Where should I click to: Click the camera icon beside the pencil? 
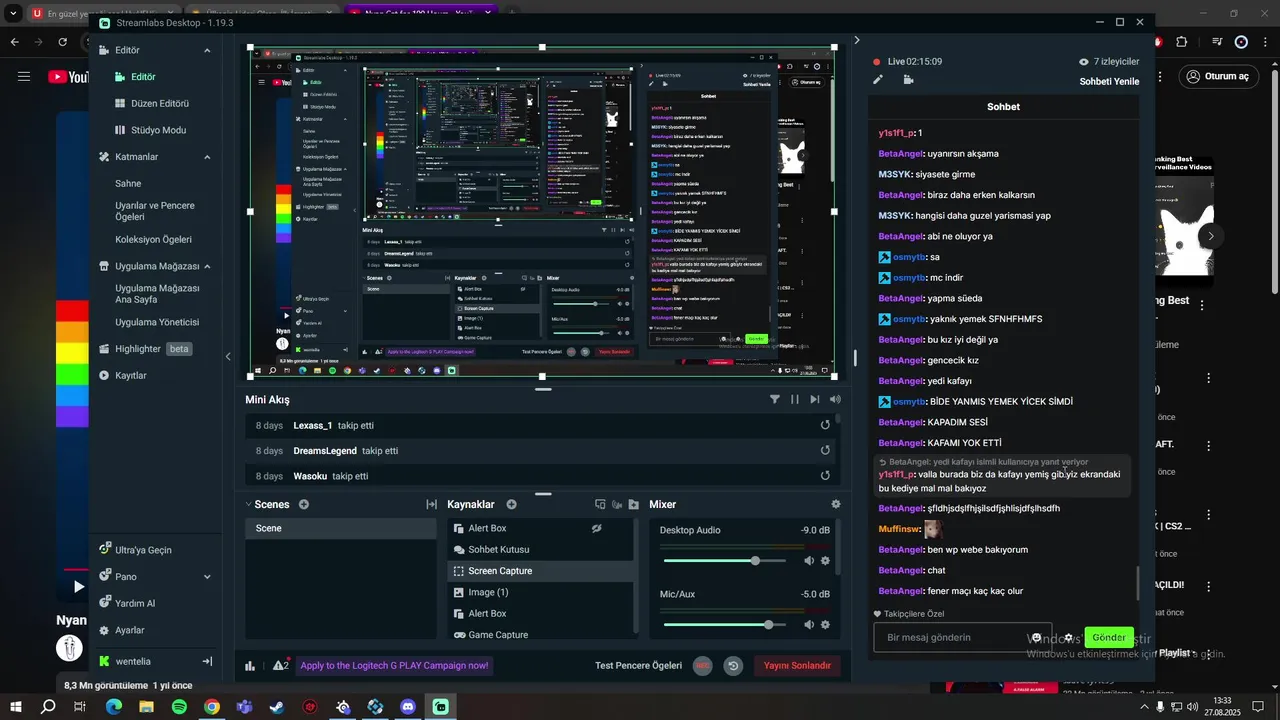[x=908, y=80]
